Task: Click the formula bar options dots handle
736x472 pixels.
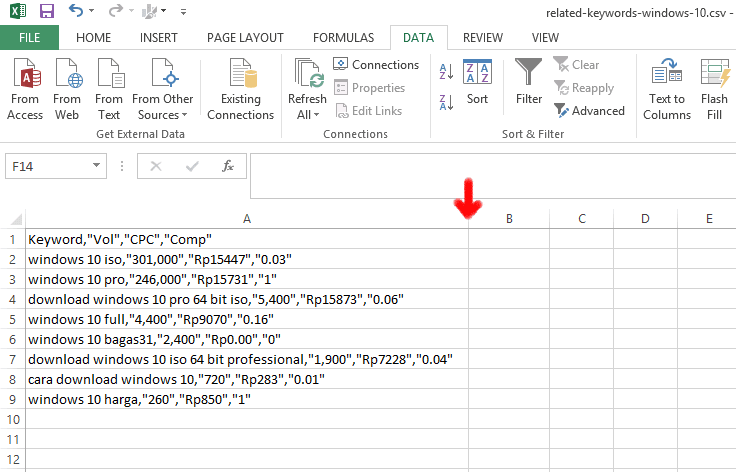Action: click(x=122, y=166)
